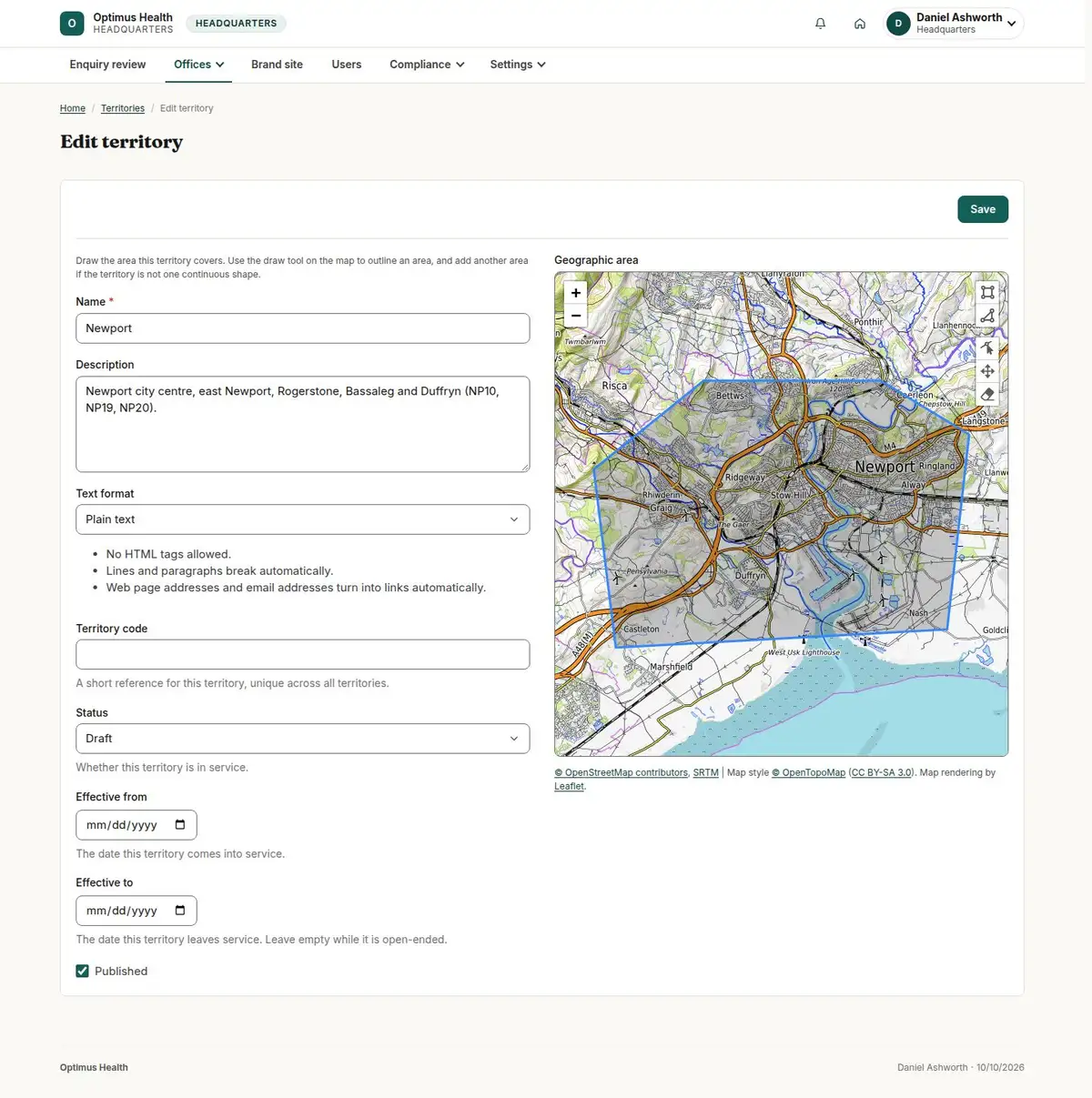Expand the user account chevron
1092x1098 pixels.
(1012, 24)
